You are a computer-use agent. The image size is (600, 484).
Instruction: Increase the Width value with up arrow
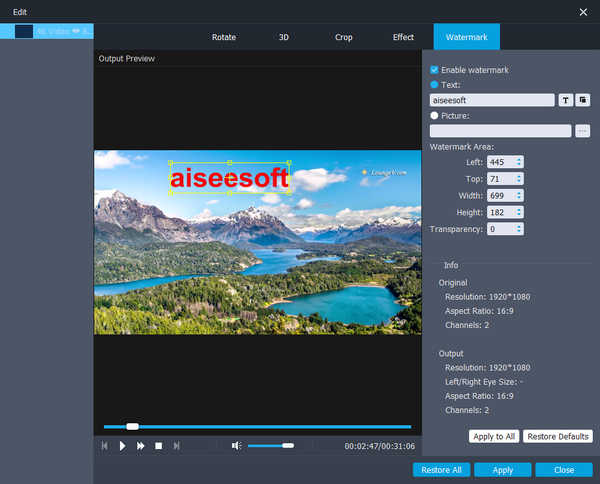point(519,193)
